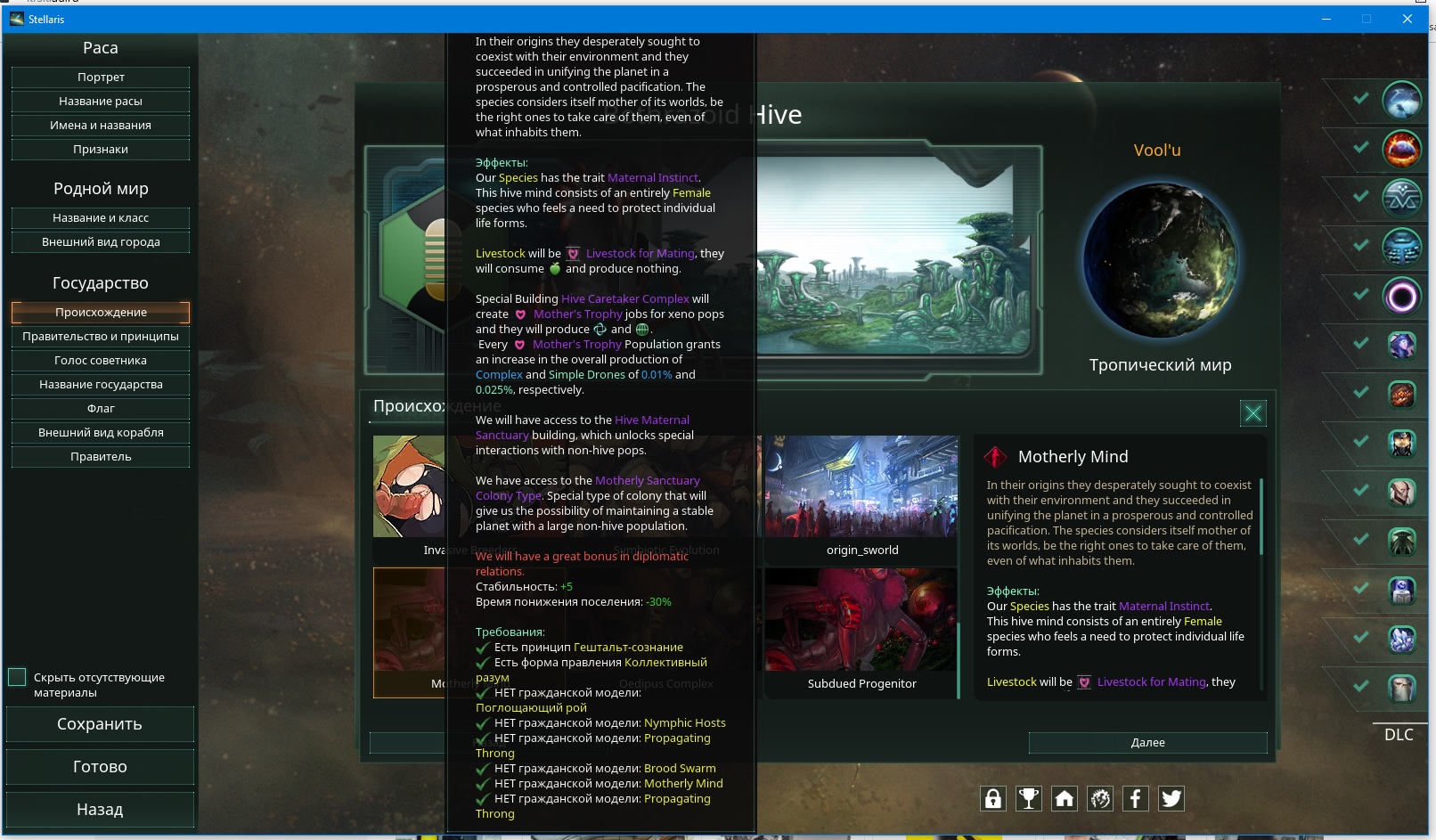The width and height of the screenshot is (1436, 840).
Task: Open the Facebook link icon
Action: click(x=1136, y=799)
